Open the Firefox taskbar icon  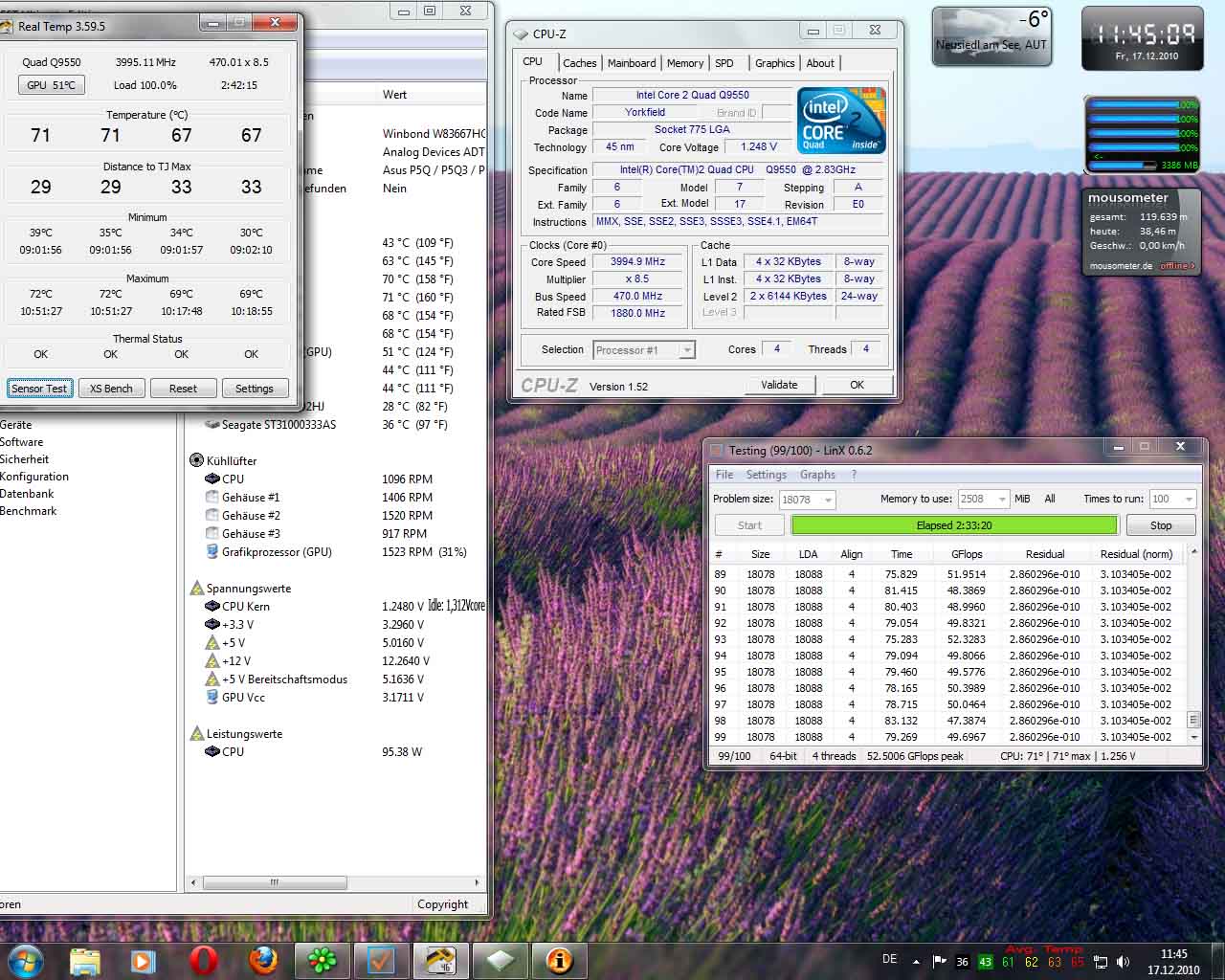262,960
